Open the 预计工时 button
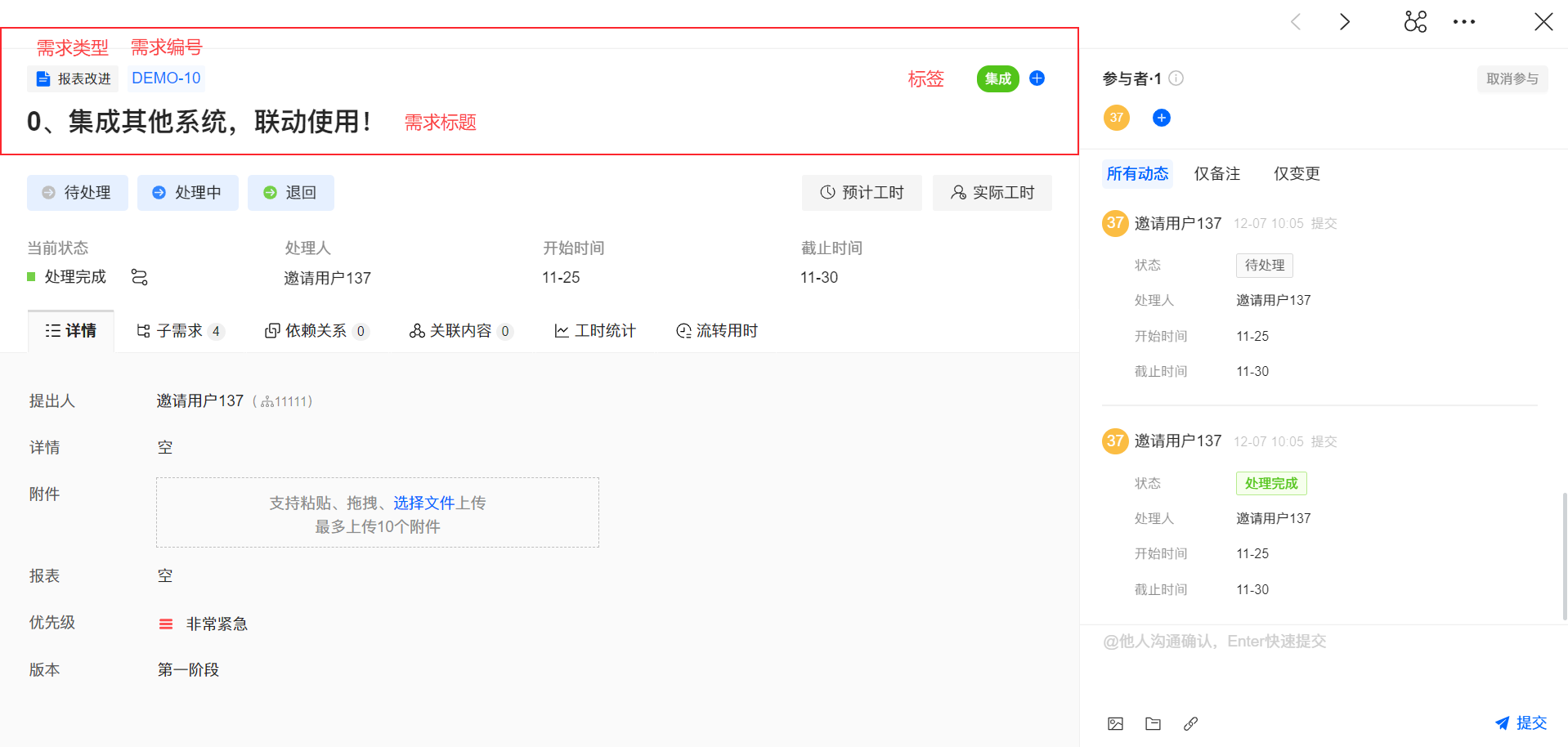This screenshot has width=1568, height=747. click(x=862, y=193)
